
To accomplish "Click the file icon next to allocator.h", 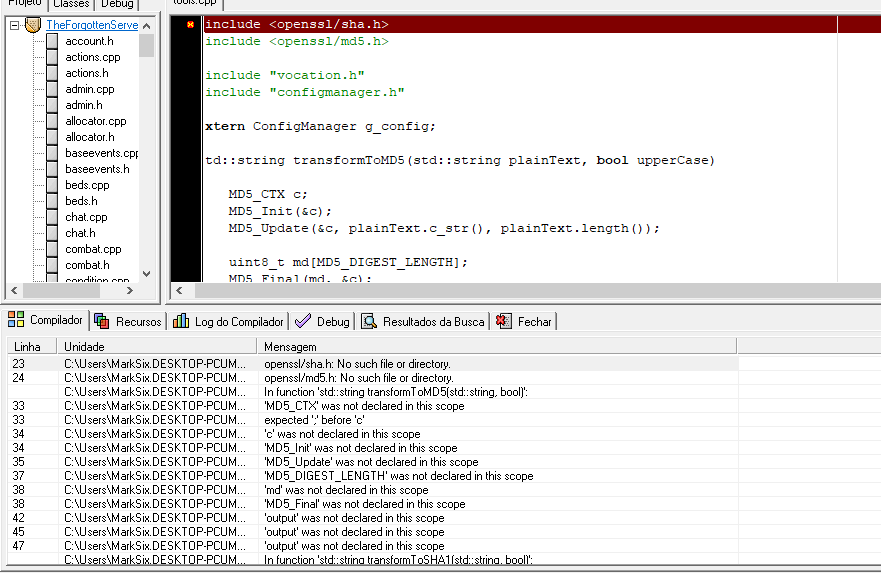I will (x=52, y=137).
